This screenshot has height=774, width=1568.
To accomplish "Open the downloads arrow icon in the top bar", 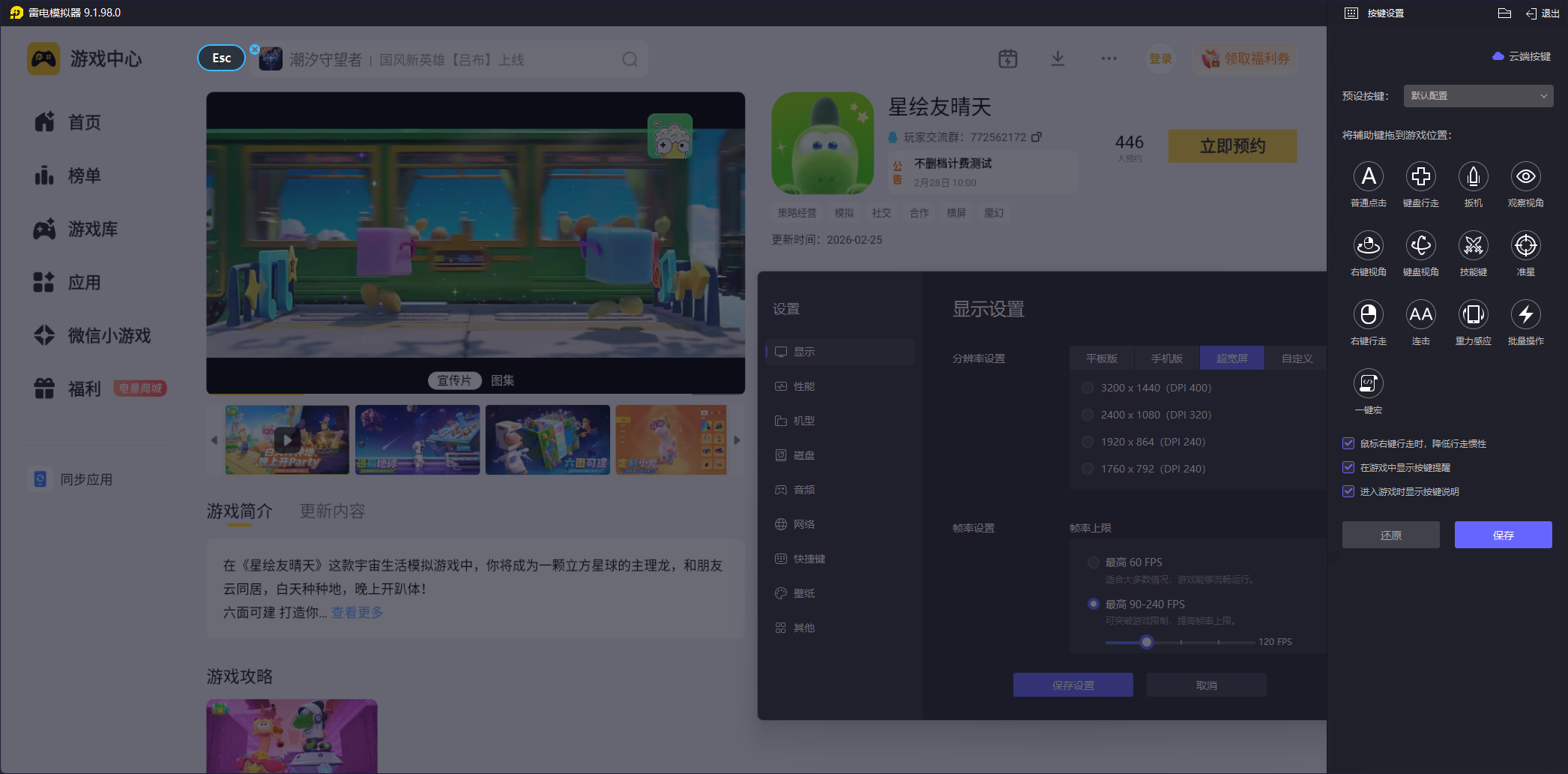I will [x=1058, y=58].
